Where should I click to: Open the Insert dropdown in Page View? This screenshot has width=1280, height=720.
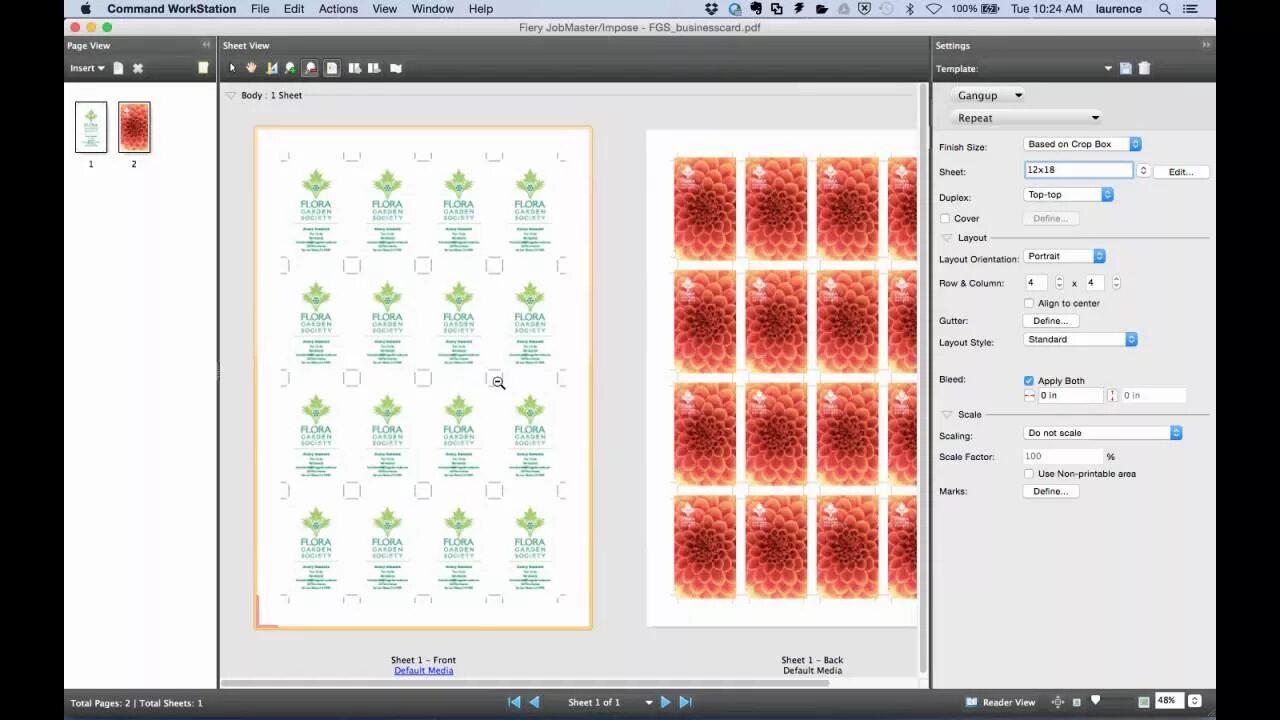coord(87,68)
